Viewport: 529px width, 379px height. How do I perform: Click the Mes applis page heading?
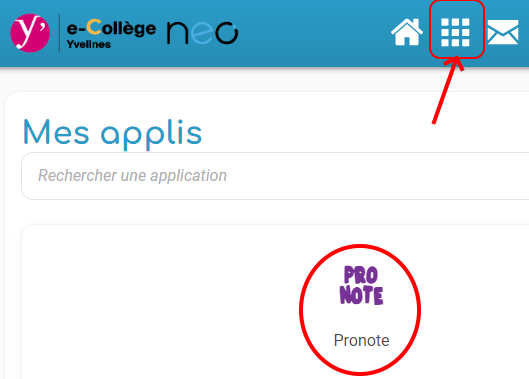(x=112, y=134)
